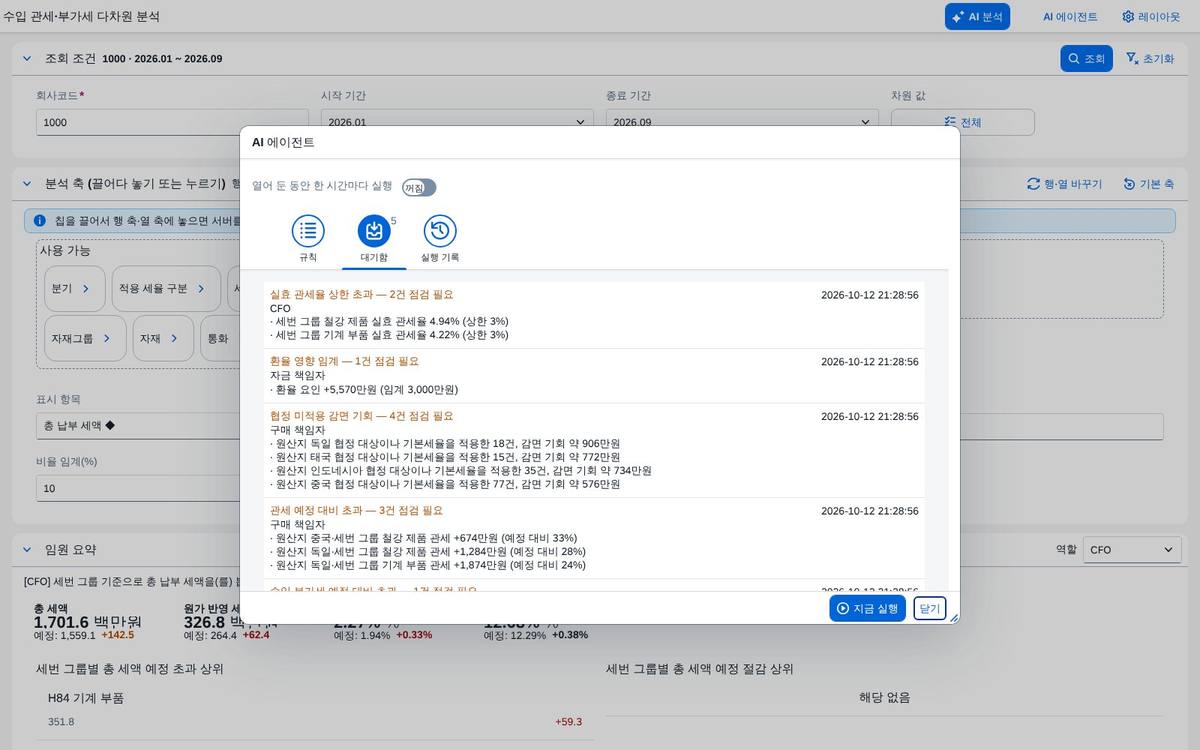Select the 자재그룹 dimension chip

85,339
